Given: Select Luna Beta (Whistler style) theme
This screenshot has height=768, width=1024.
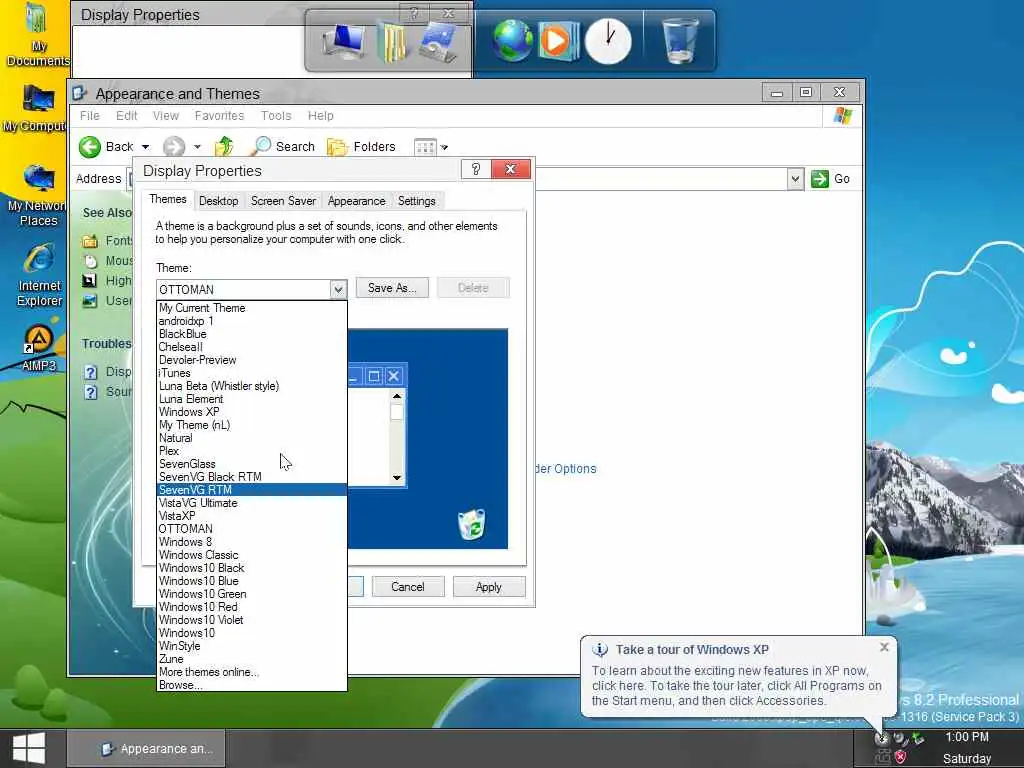Looking at the screenshot, I should click(252, 386).
